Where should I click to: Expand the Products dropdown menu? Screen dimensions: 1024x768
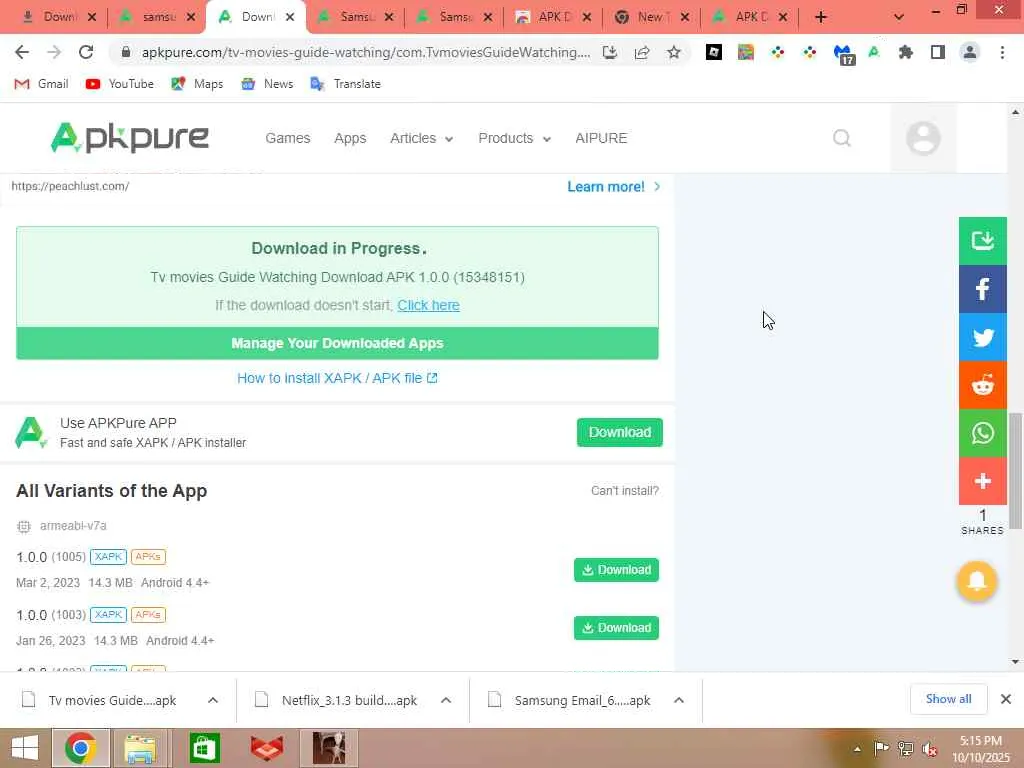tap(514, 138)
